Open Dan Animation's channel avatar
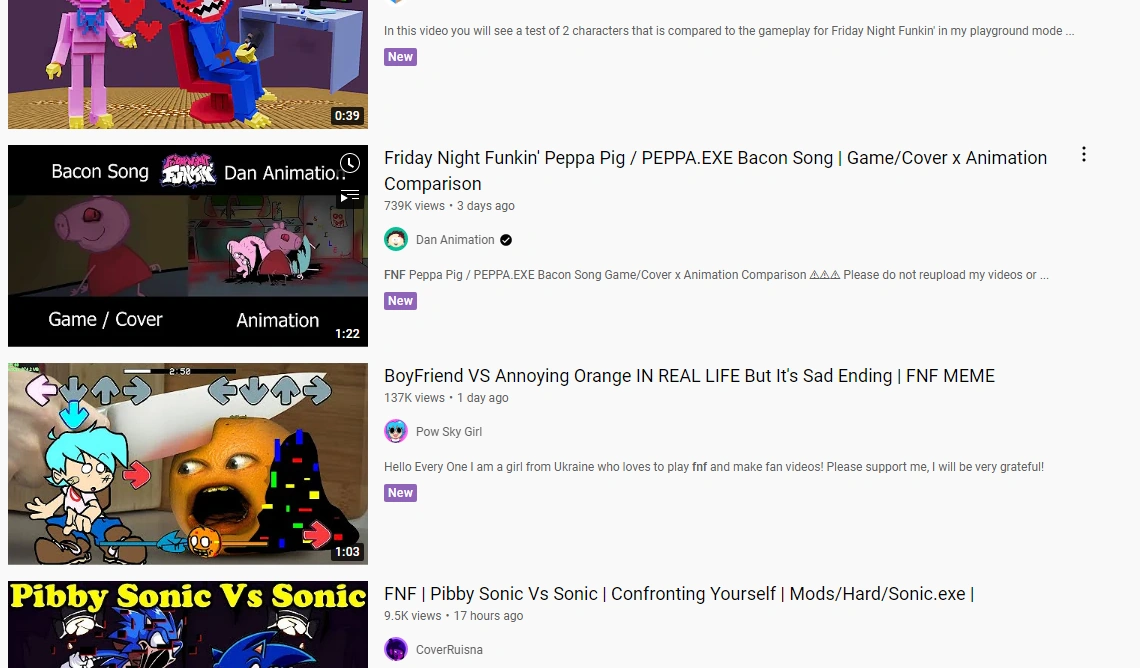The image size is (1140, 668). click(396, 239)
